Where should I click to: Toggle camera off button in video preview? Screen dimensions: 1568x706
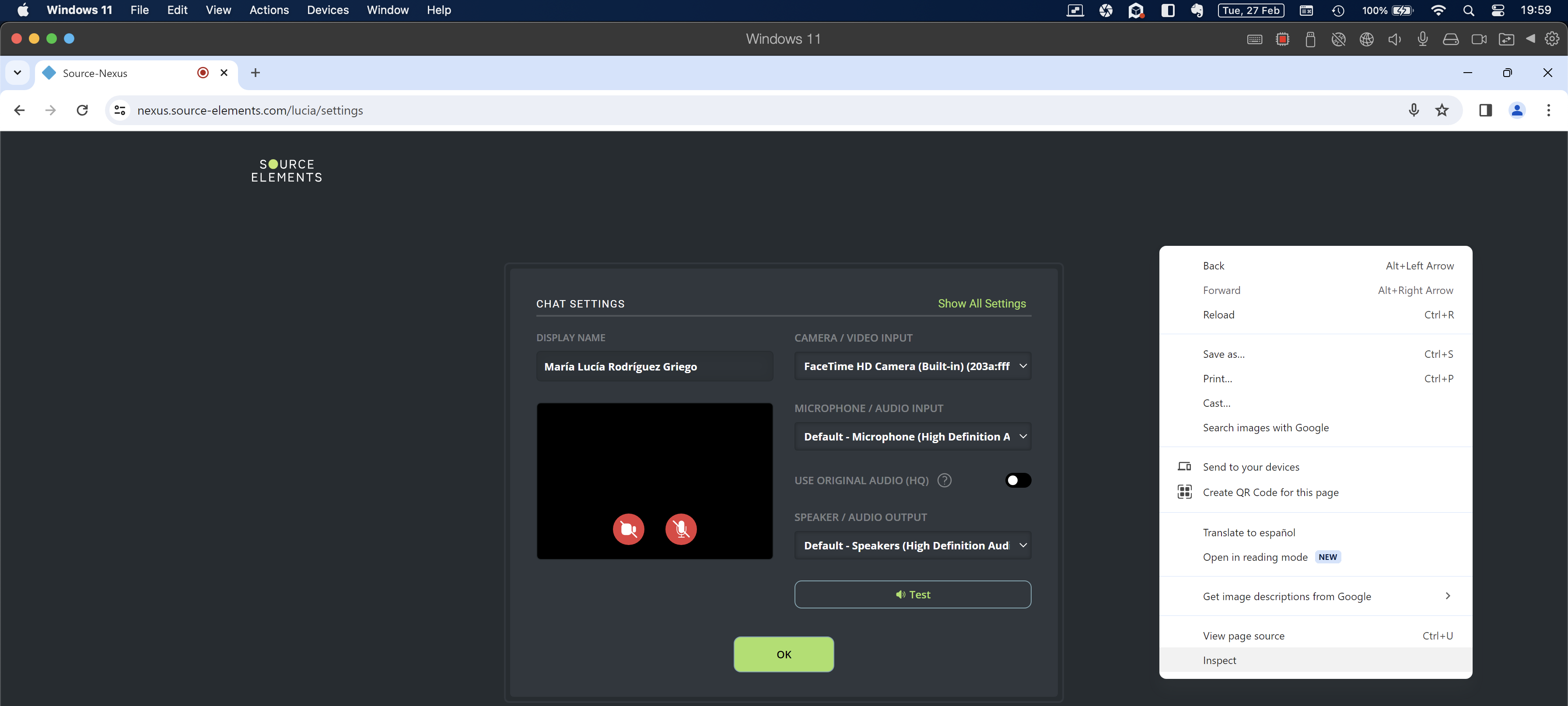pos(628,529)
